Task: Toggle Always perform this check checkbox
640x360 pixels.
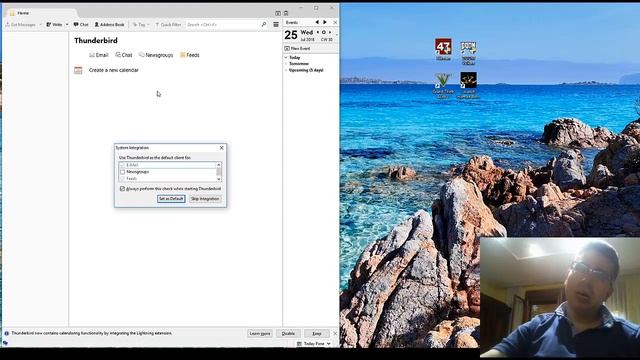Action: coord(122,189)
